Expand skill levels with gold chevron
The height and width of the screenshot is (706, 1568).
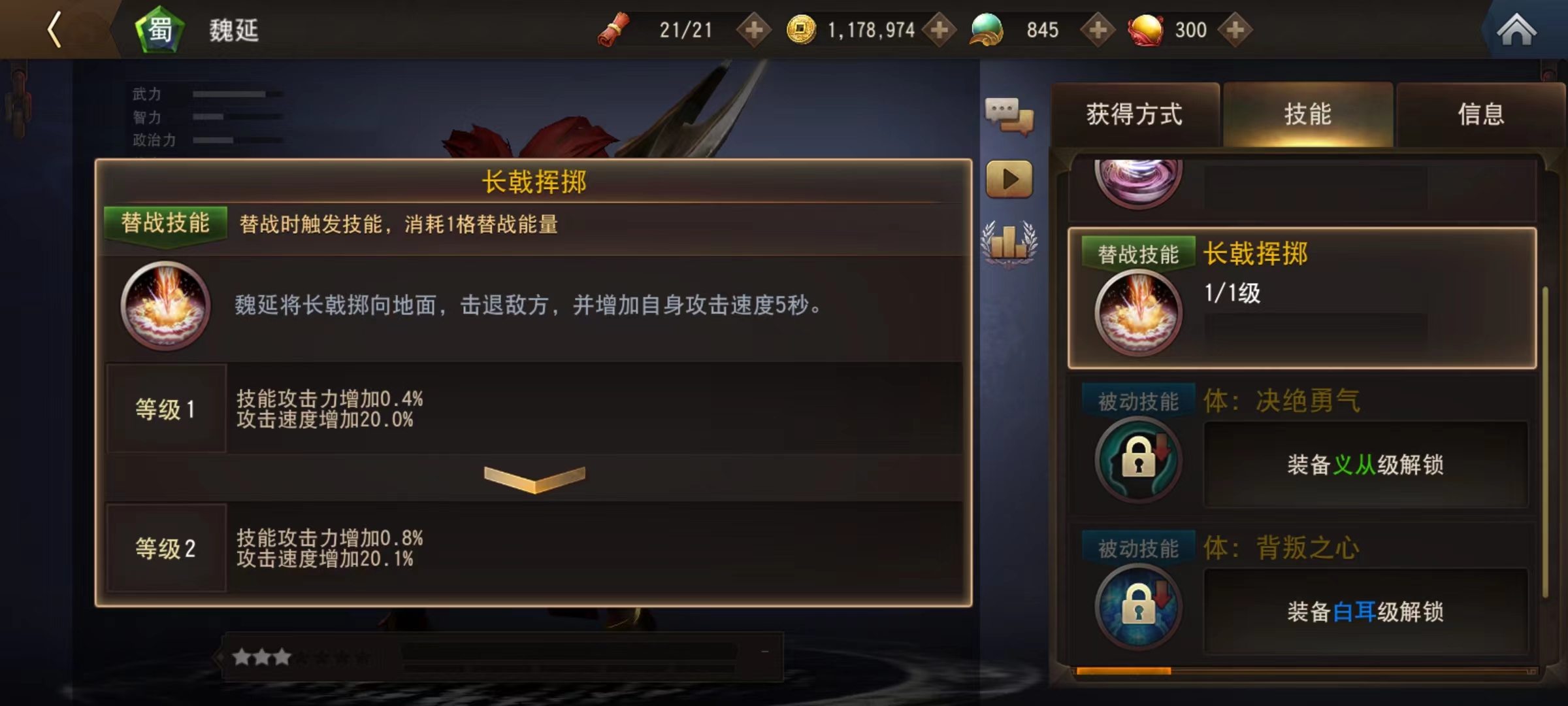(534, 479)
